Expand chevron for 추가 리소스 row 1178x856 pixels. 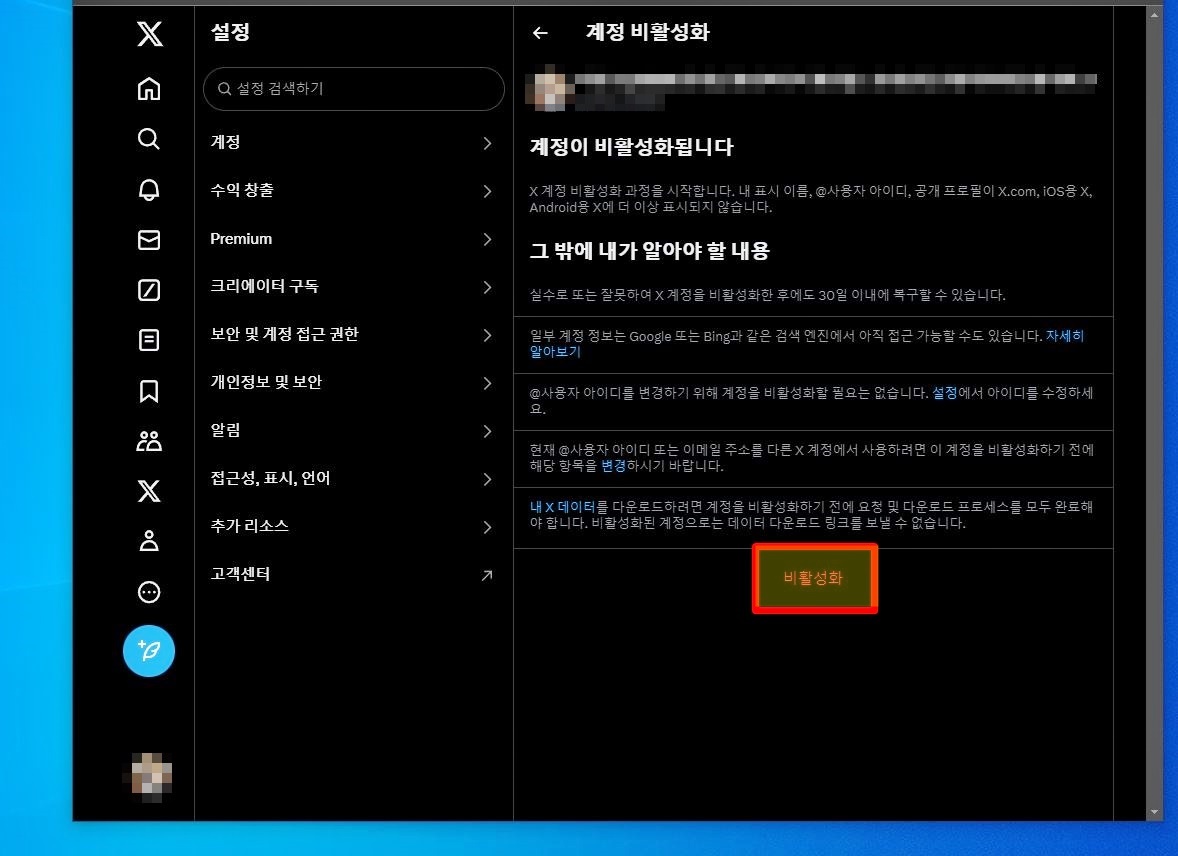(488, 528)
